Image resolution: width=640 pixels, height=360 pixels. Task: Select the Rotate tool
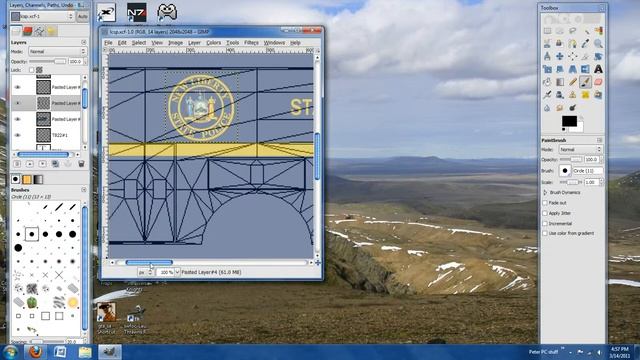[598, 56]
